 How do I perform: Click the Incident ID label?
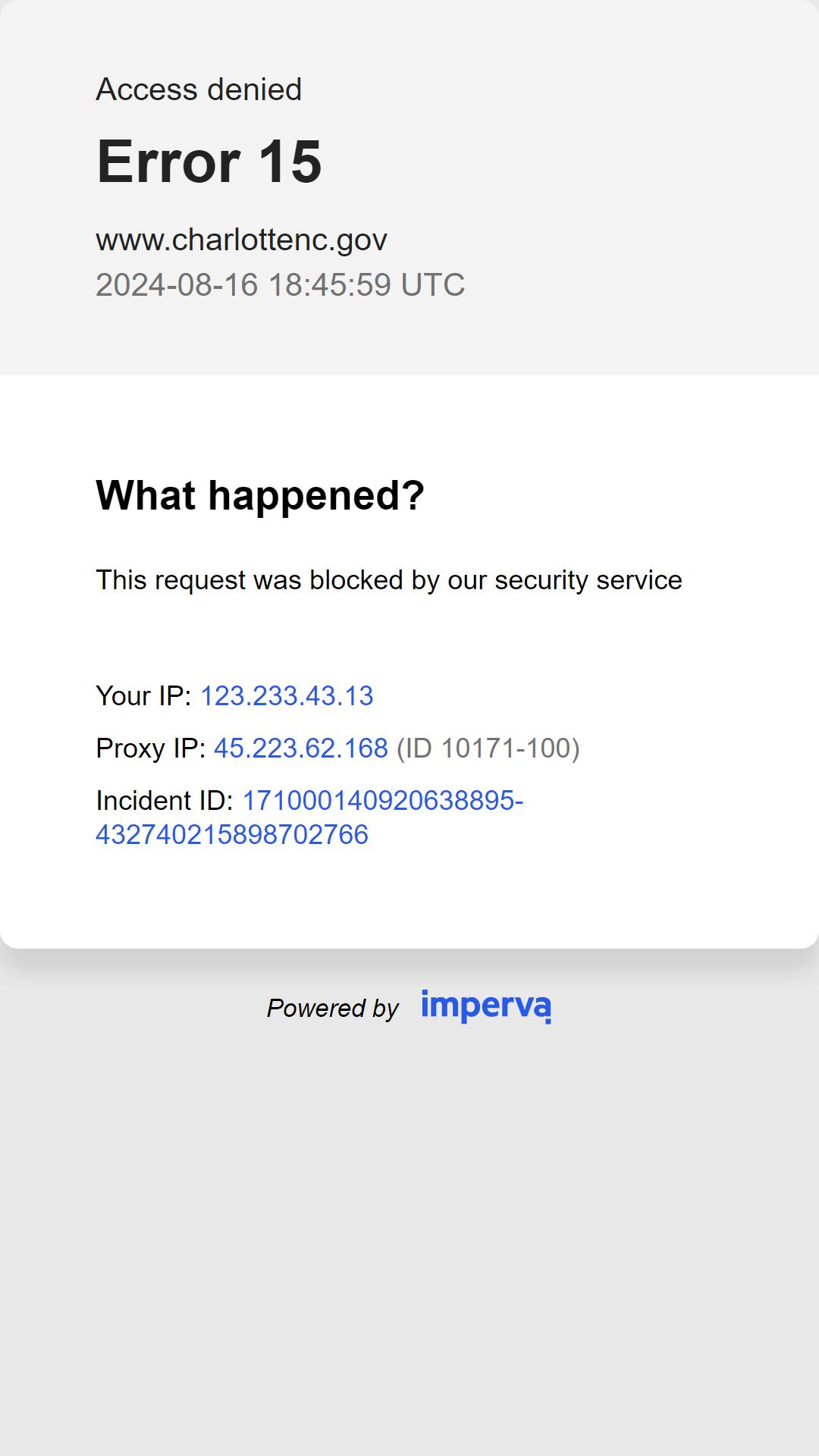coord(165,801)
